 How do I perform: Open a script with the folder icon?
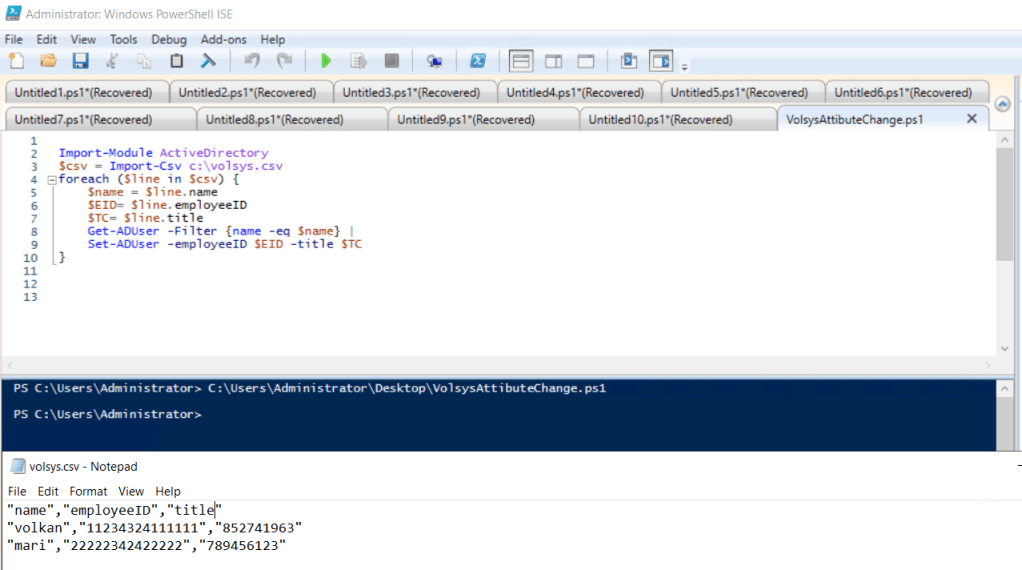pos(47,61)
